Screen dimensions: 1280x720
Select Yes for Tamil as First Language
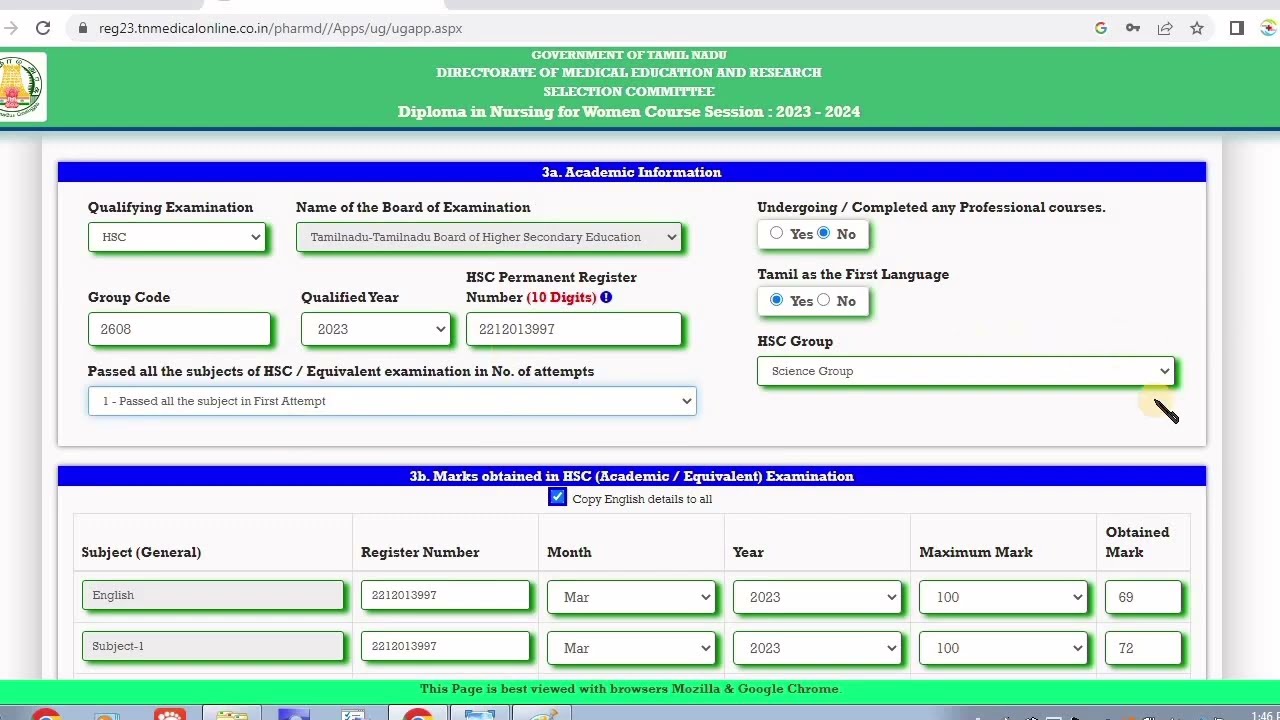(x=777, y=300)
